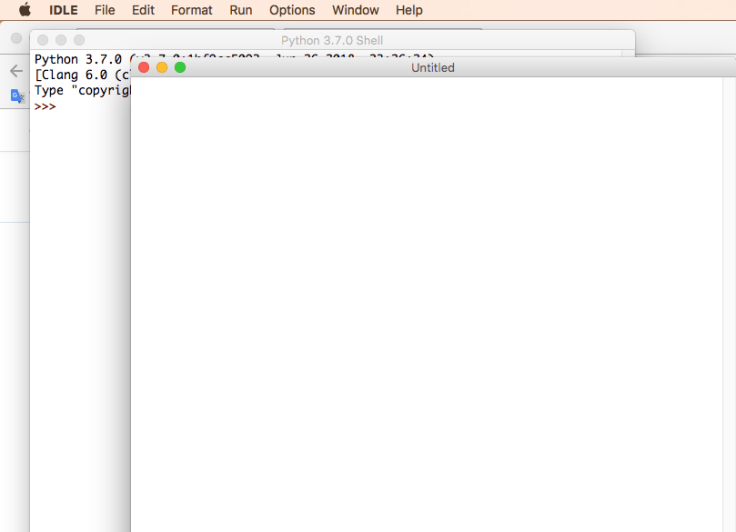Open the Help menu
This screenshot has width=736, height=532.
409,10
